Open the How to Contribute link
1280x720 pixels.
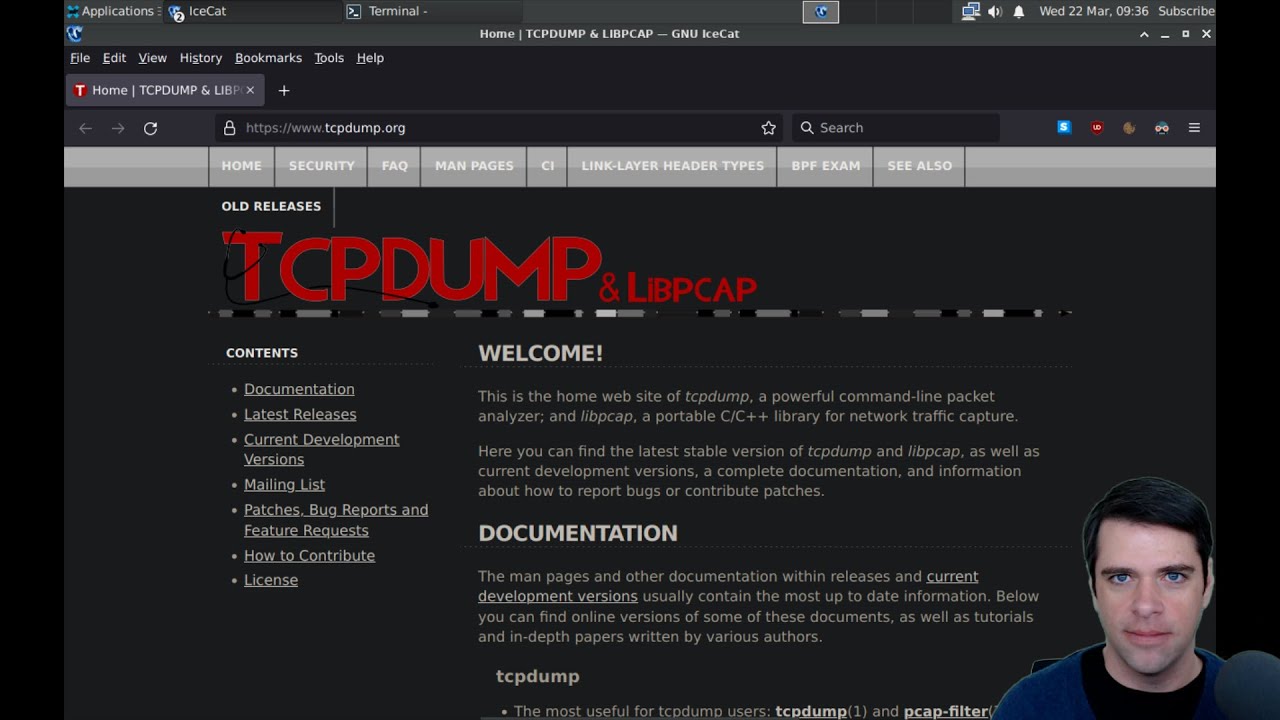309,555
